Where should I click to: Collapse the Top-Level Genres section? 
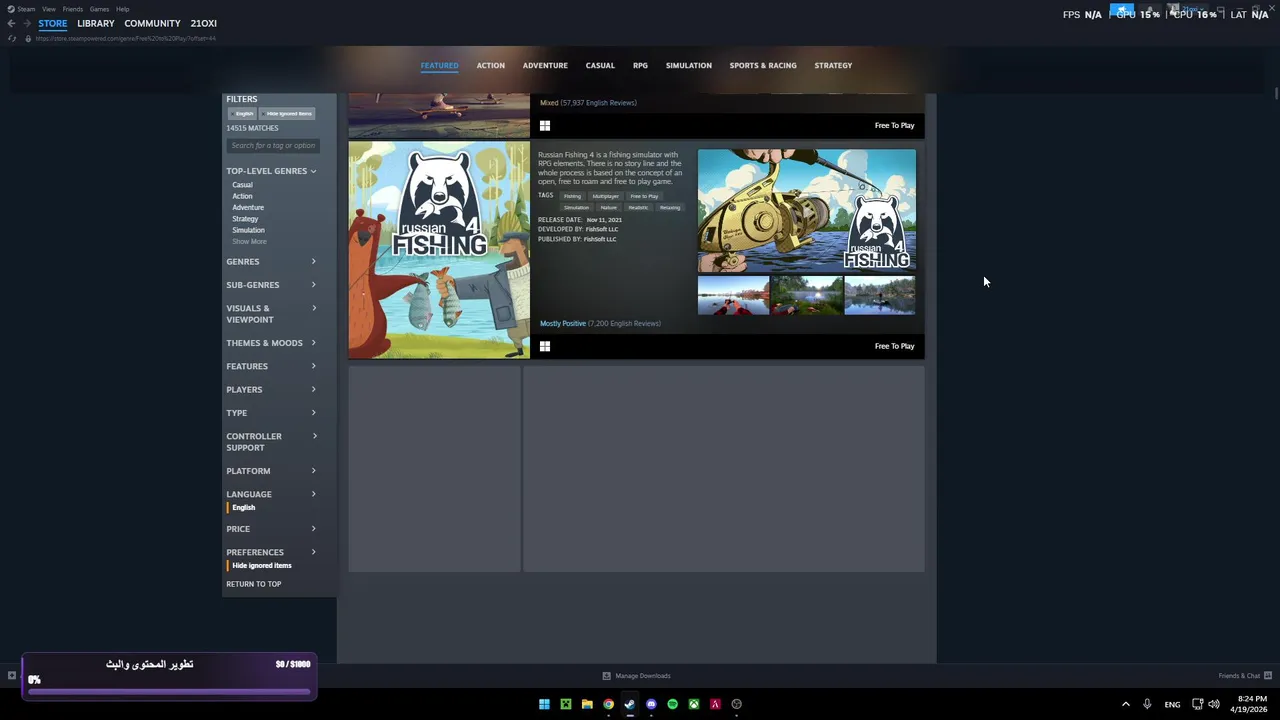[x=271, y=171]
